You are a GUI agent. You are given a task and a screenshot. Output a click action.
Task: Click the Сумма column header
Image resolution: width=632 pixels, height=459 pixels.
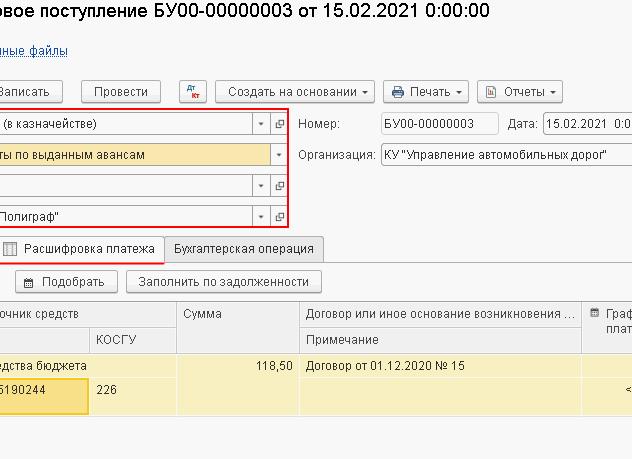pyautogui.click(x=238, y=327)
